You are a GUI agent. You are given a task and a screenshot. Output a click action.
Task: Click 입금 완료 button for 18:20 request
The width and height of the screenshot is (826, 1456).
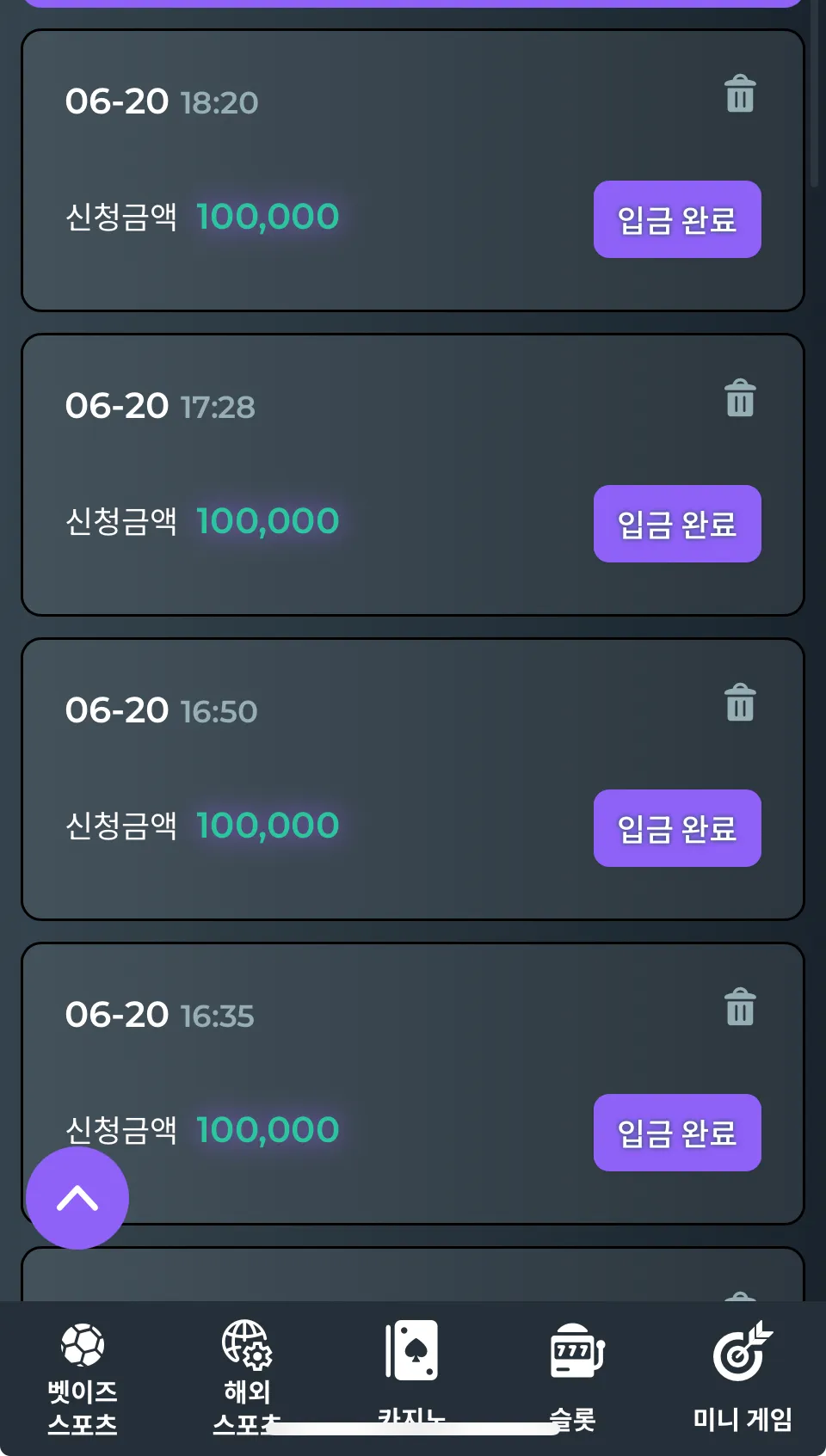677,219
